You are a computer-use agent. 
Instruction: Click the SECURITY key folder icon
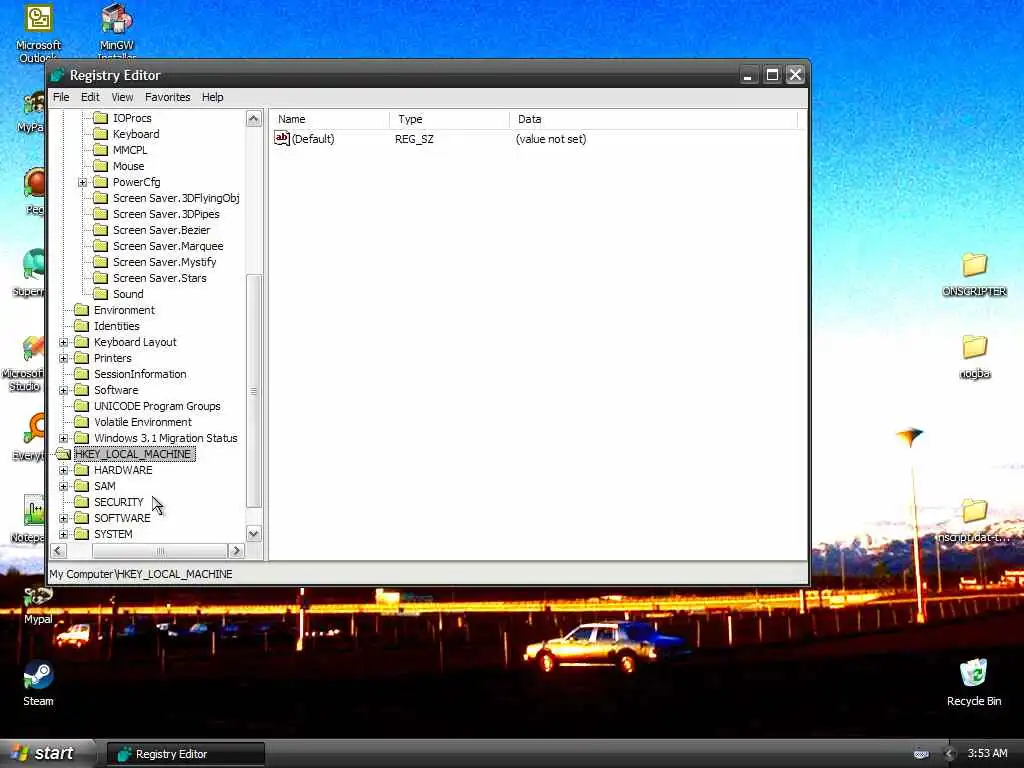pyautogui.click(x=82, y=502)
